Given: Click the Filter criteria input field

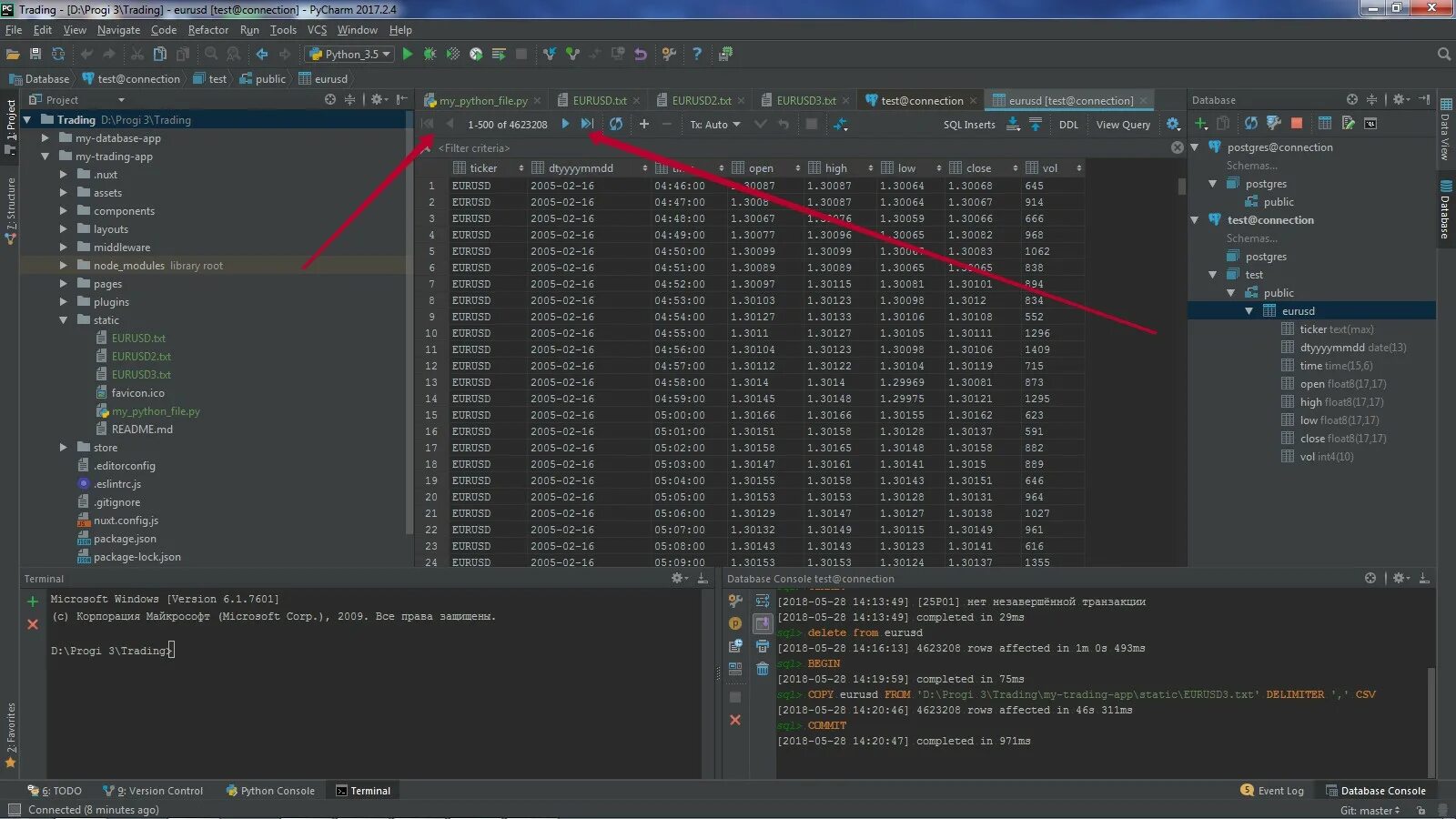Looking at the screenshot, I should 801,147.
